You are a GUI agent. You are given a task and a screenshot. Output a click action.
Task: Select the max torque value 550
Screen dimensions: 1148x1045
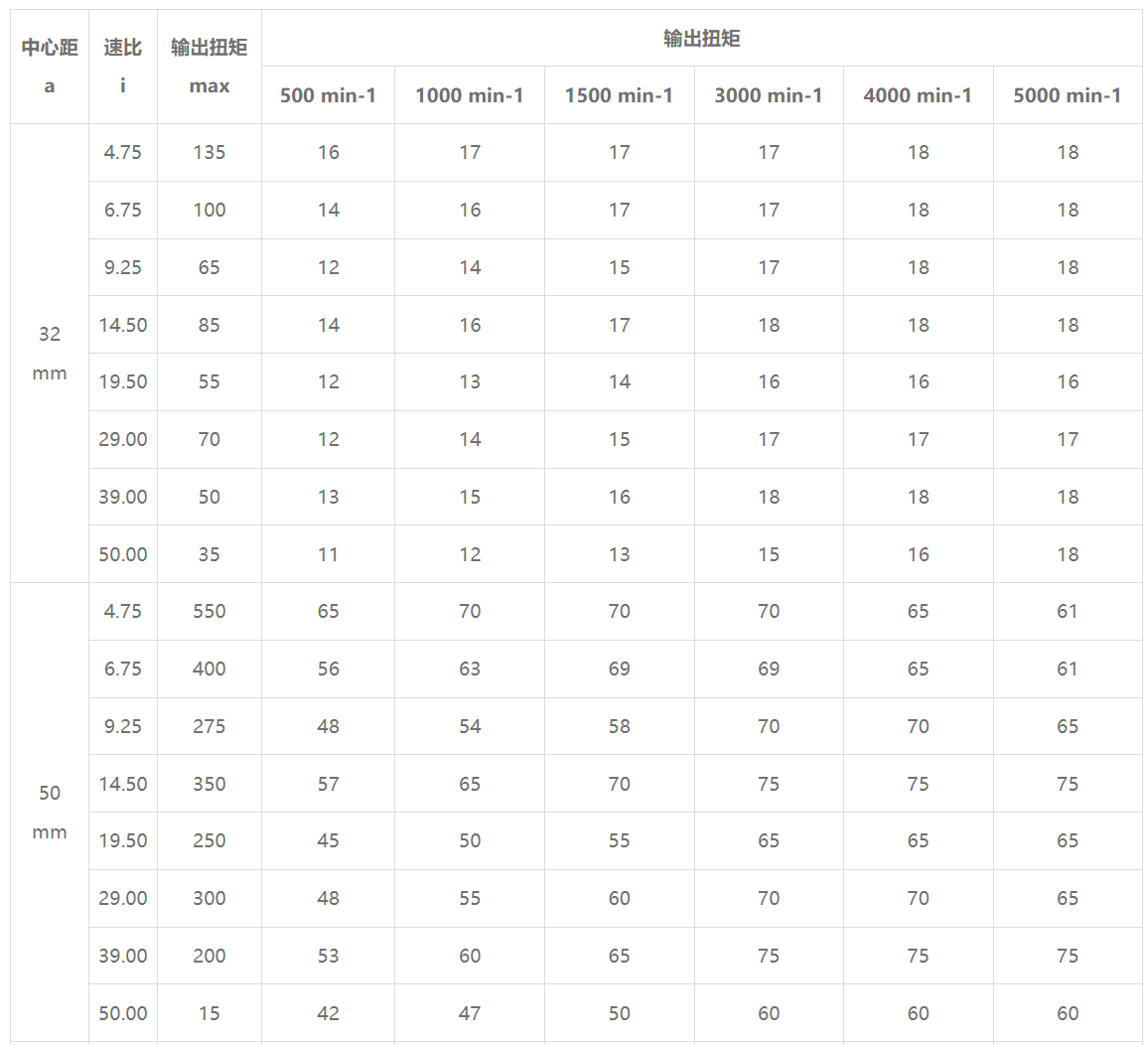pyautogui.click(x=210, y=611)
